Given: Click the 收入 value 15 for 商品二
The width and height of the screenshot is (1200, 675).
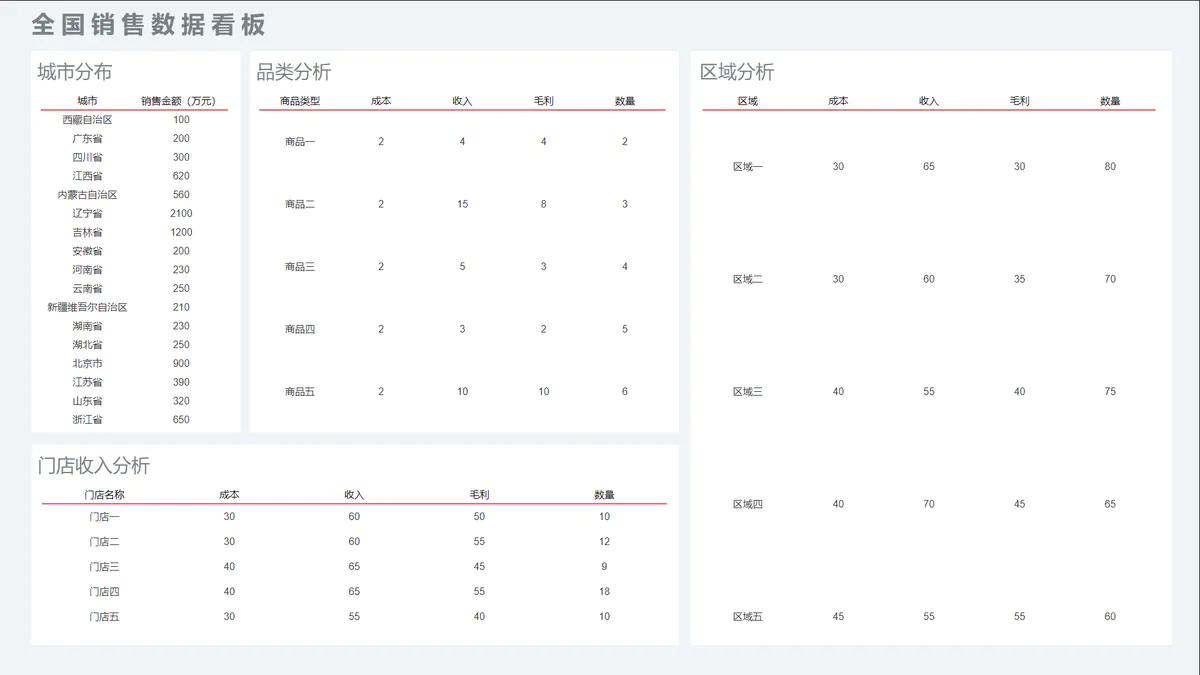Looking at the screenshot, I should [x=462, y=204].
